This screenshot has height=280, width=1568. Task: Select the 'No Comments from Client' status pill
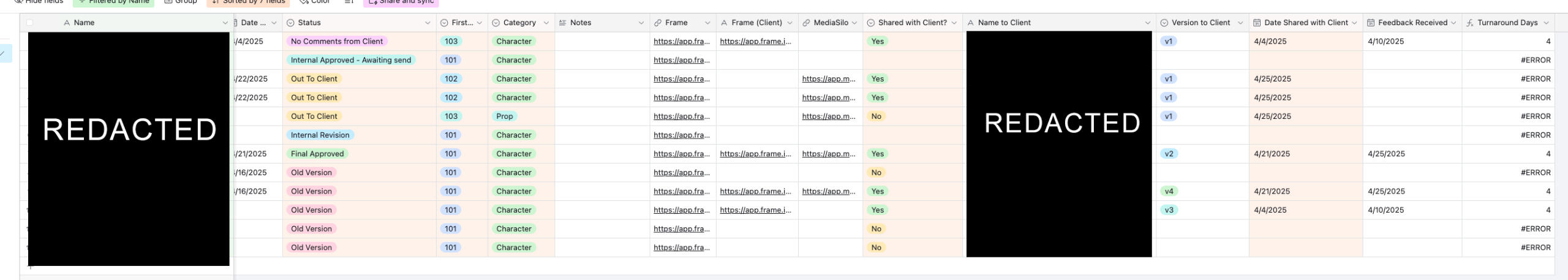point(337,42)
